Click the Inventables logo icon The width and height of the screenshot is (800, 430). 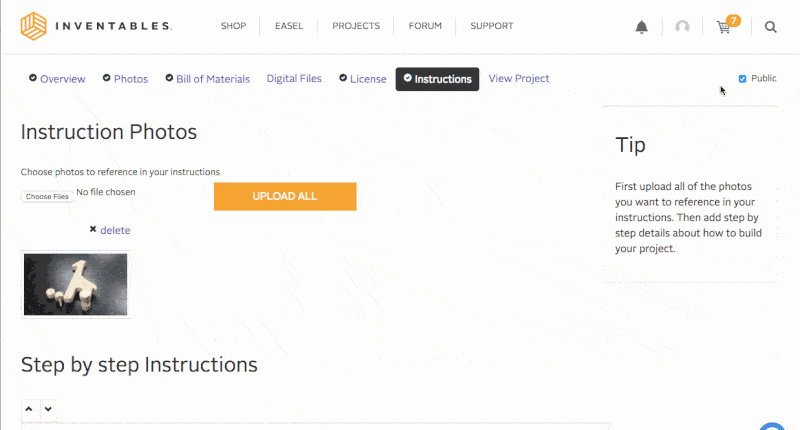tap(34, 26)
